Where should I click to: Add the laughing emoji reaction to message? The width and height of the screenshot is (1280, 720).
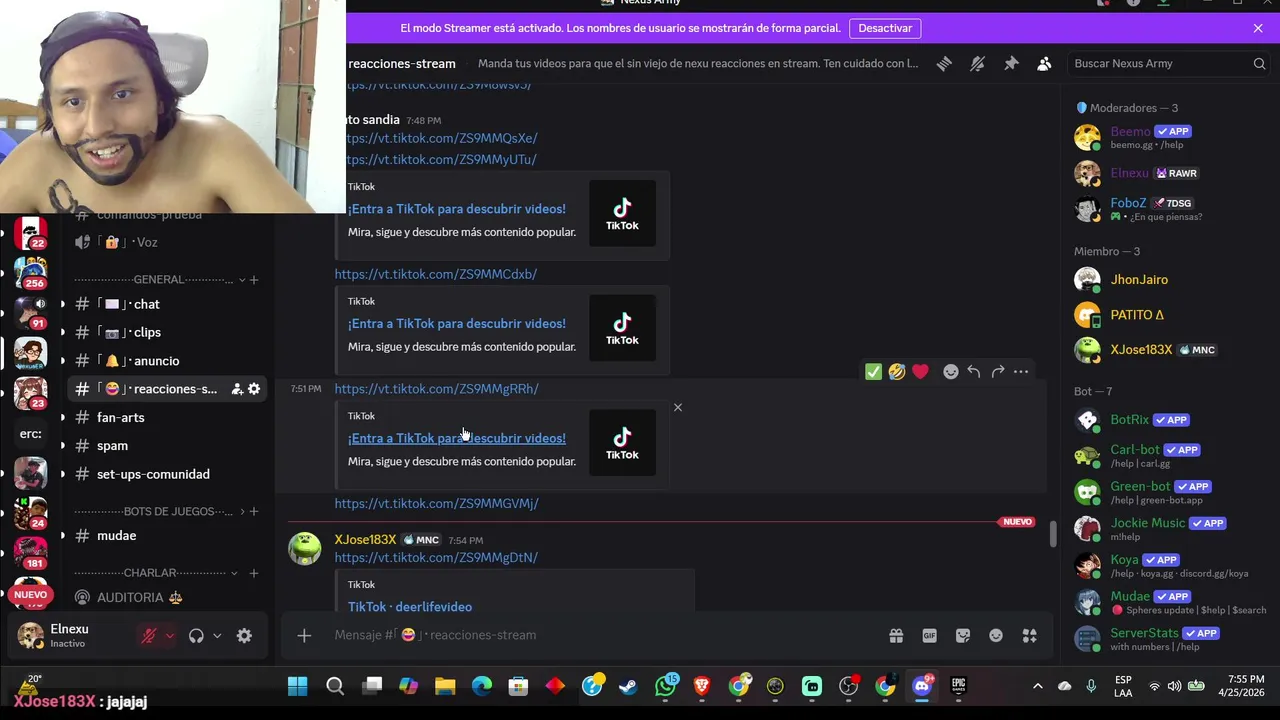(897, 371)
